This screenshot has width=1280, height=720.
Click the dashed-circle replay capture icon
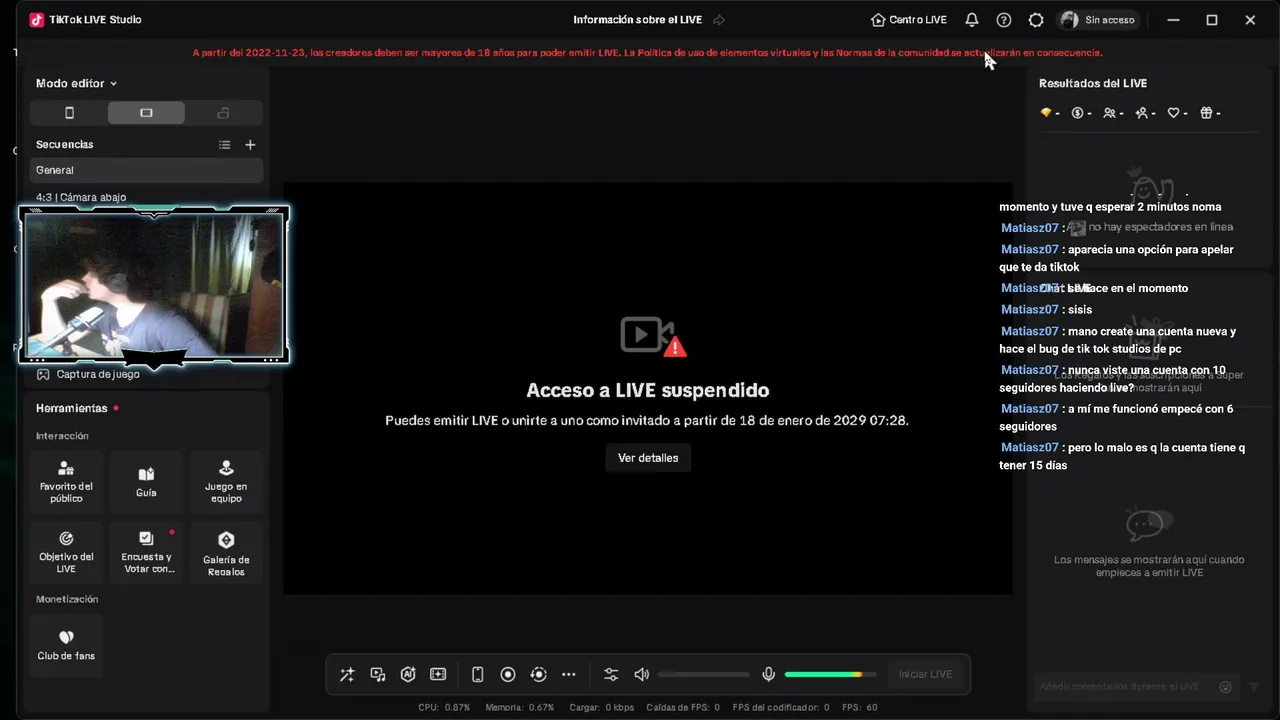click(538, 674)
